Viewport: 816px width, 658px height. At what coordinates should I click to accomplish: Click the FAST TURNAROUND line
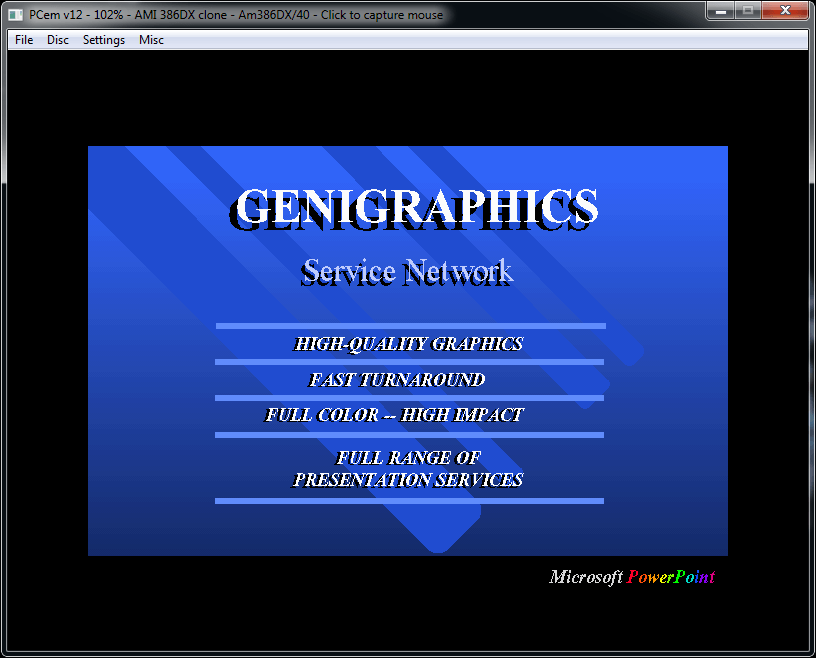pyautogui.click(x=397, y=380)
